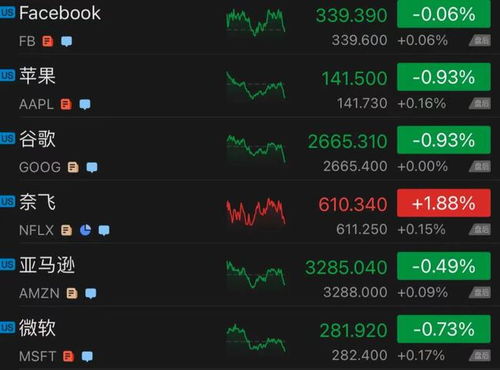The width and height of the screenshot is (500, 370).
Task: Tap the US market tag beside 微软
Action: point(7,328)
